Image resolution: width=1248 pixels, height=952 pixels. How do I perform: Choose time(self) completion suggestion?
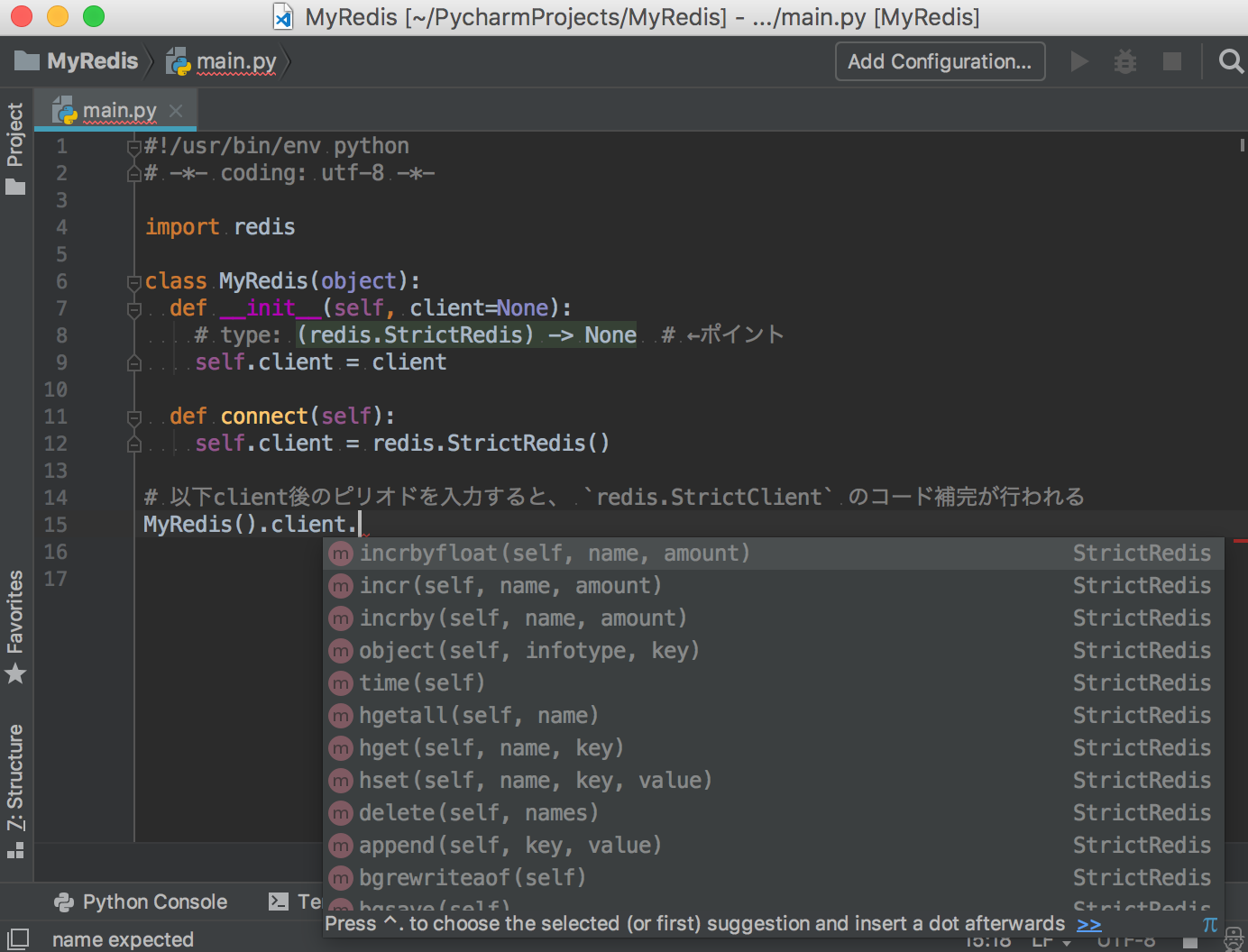click(773, 683)
